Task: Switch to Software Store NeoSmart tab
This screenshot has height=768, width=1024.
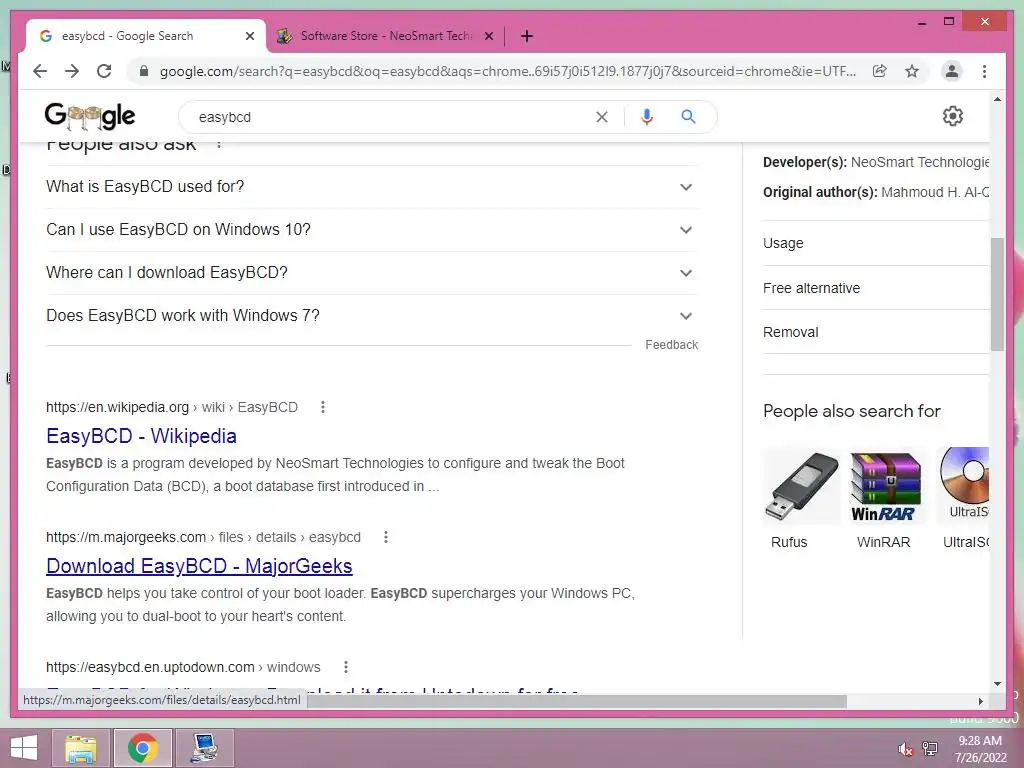Action: pos(385,36)
